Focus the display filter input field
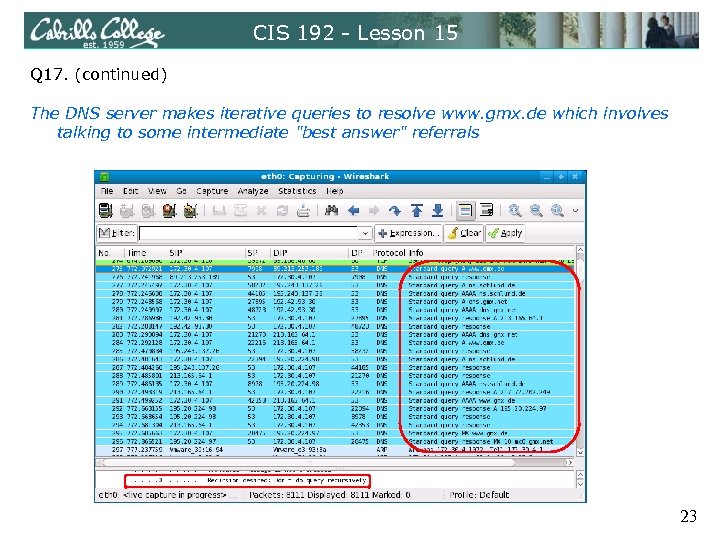720x540 pixels. [249, 233]
